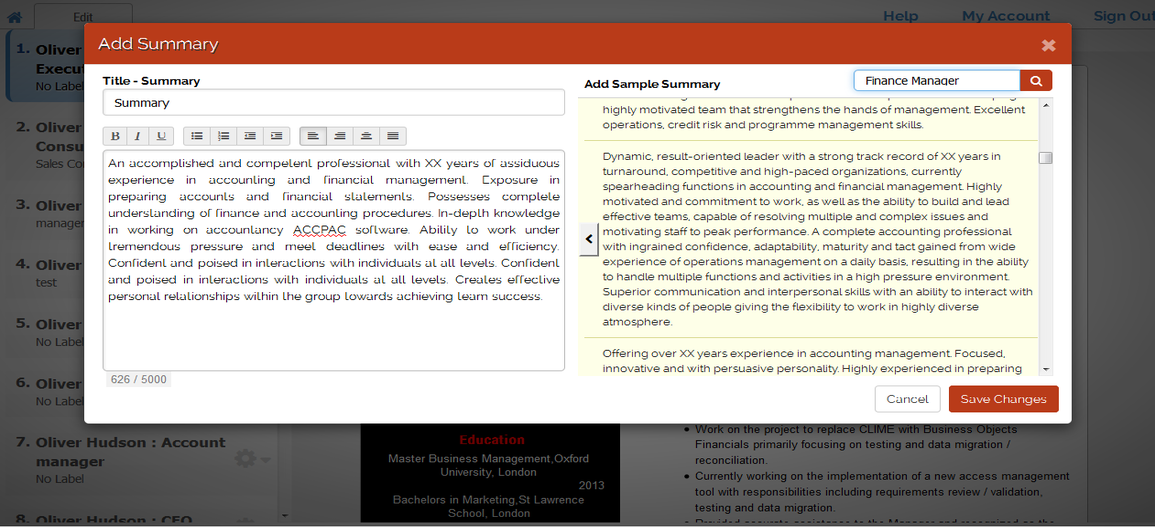The height and width of the screenshot is (528, 1155).
Task: Open the Help menu
Action: coord(900,16)
